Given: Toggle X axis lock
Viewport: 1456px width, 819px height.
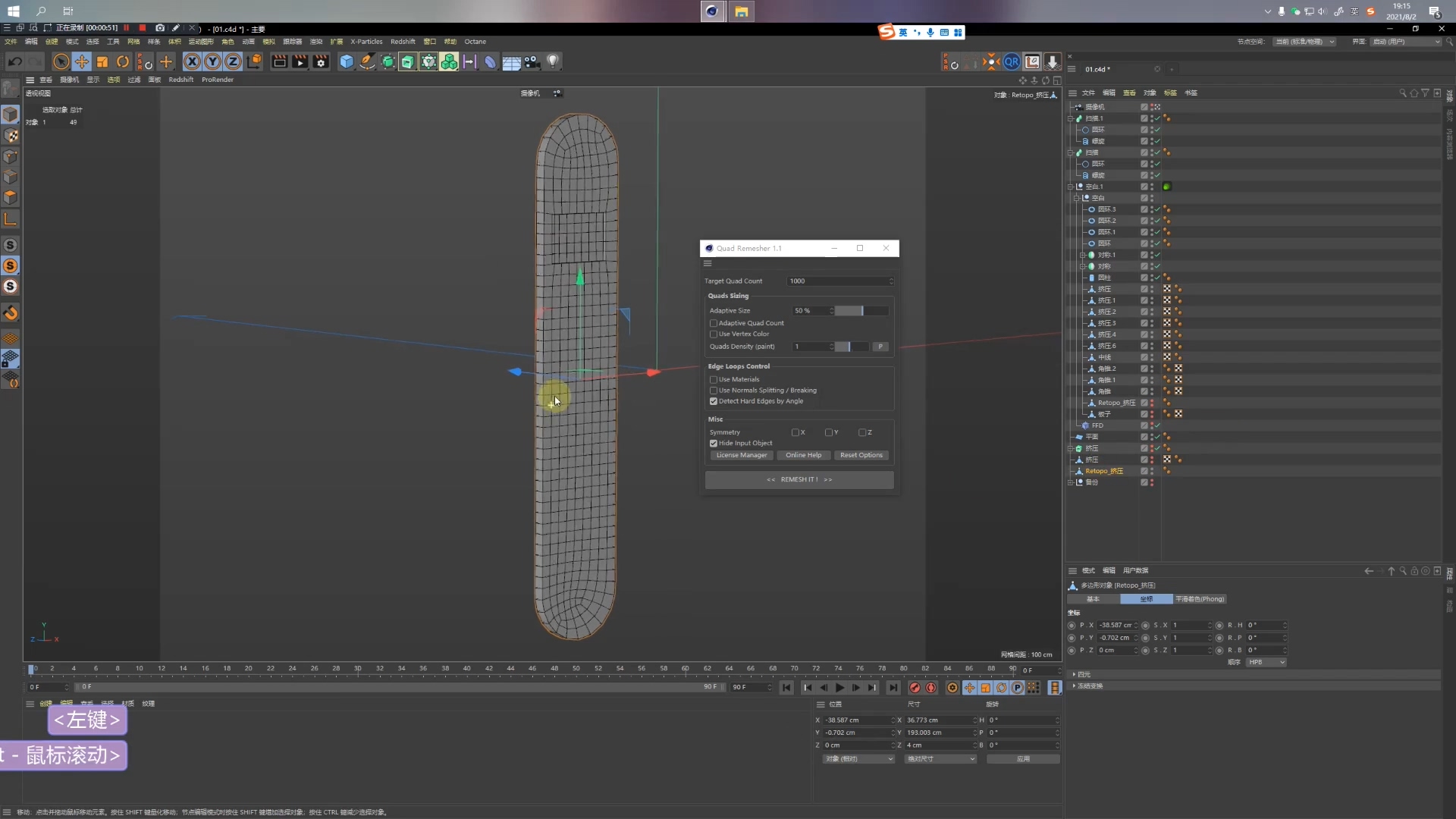Looking at the screenshot, I should coord(193,61).
